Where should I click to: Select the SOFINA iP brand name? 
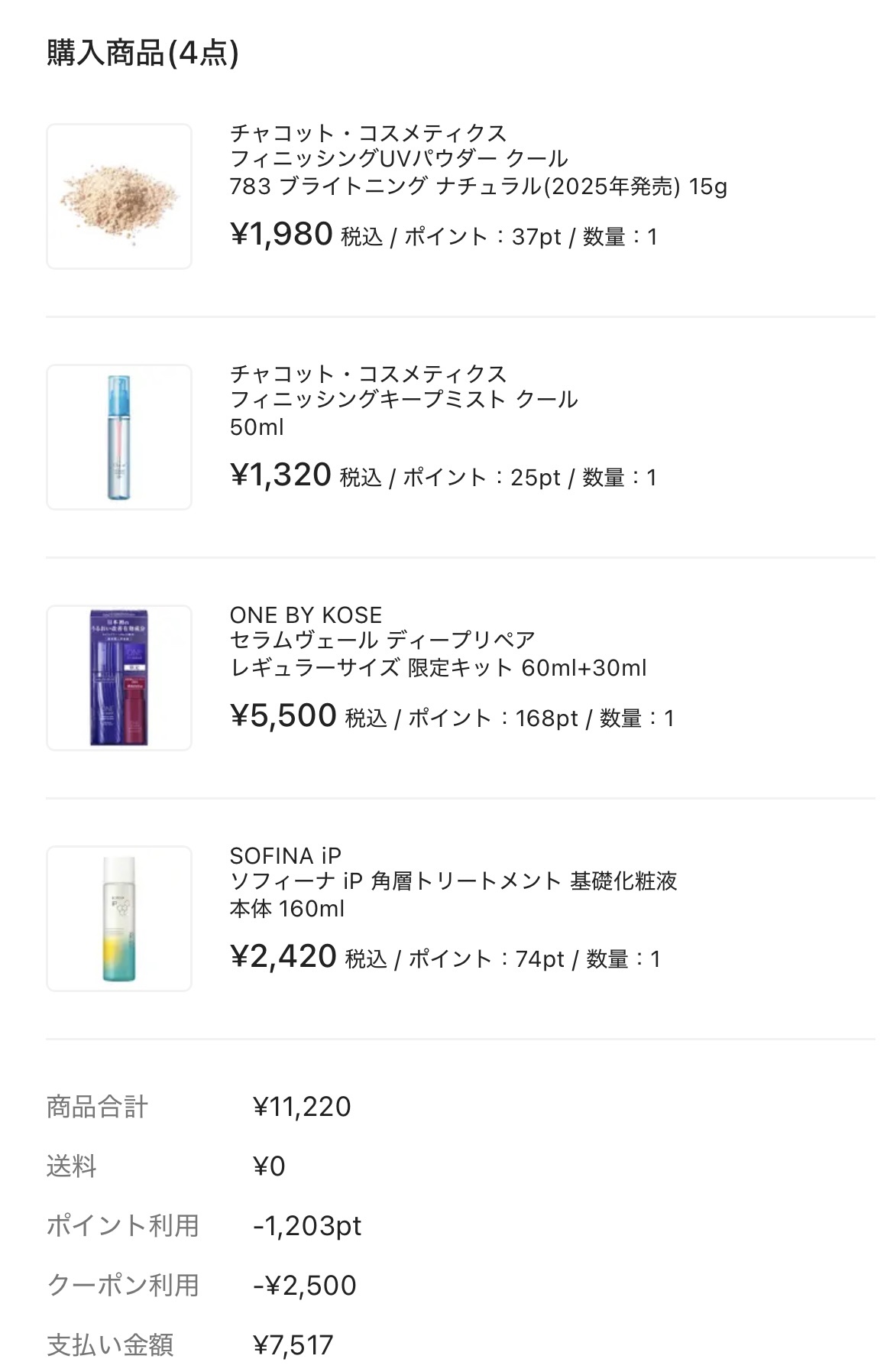click(x=285, y=856)
